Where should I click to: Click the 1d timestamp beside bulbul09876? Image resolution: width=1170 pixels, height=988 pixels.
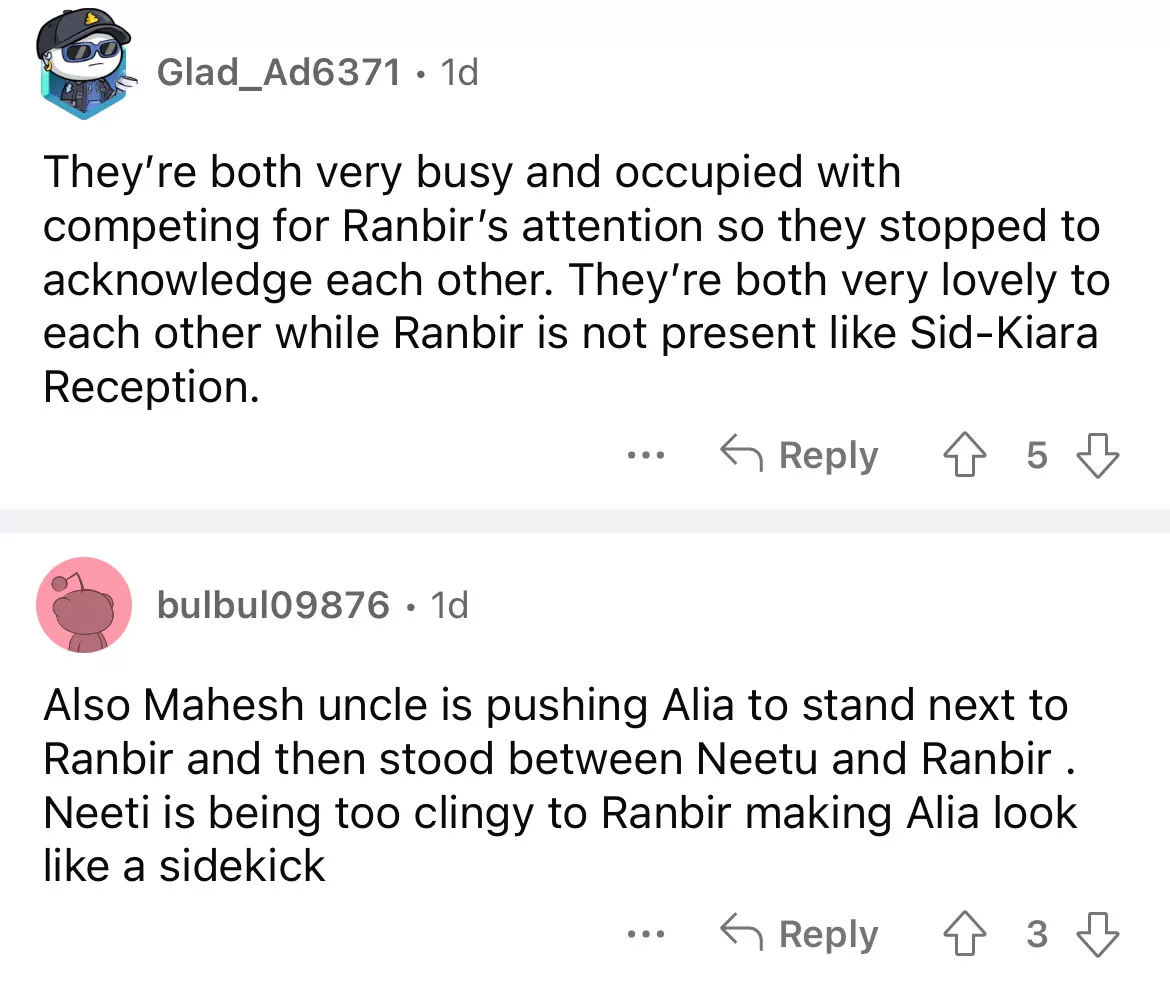tap(449, 605)
